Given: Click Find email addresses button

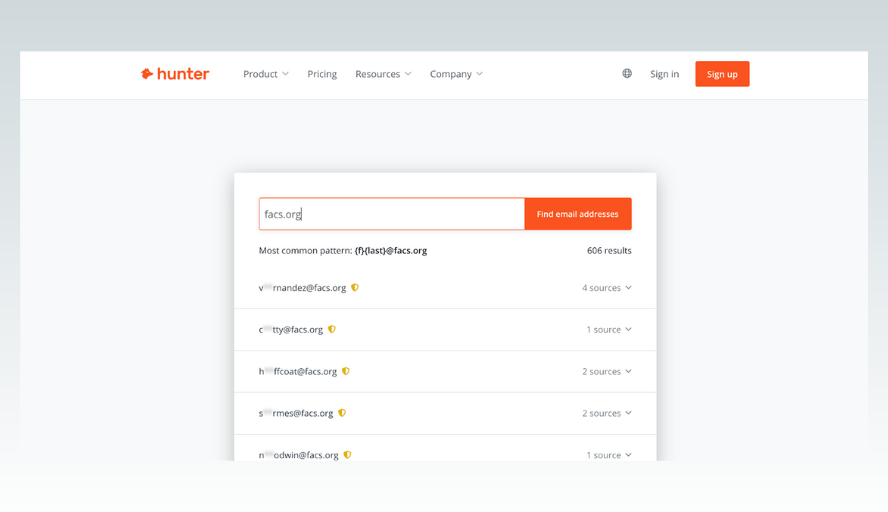Looking at the screenshot, I should (x=577, y=214).
